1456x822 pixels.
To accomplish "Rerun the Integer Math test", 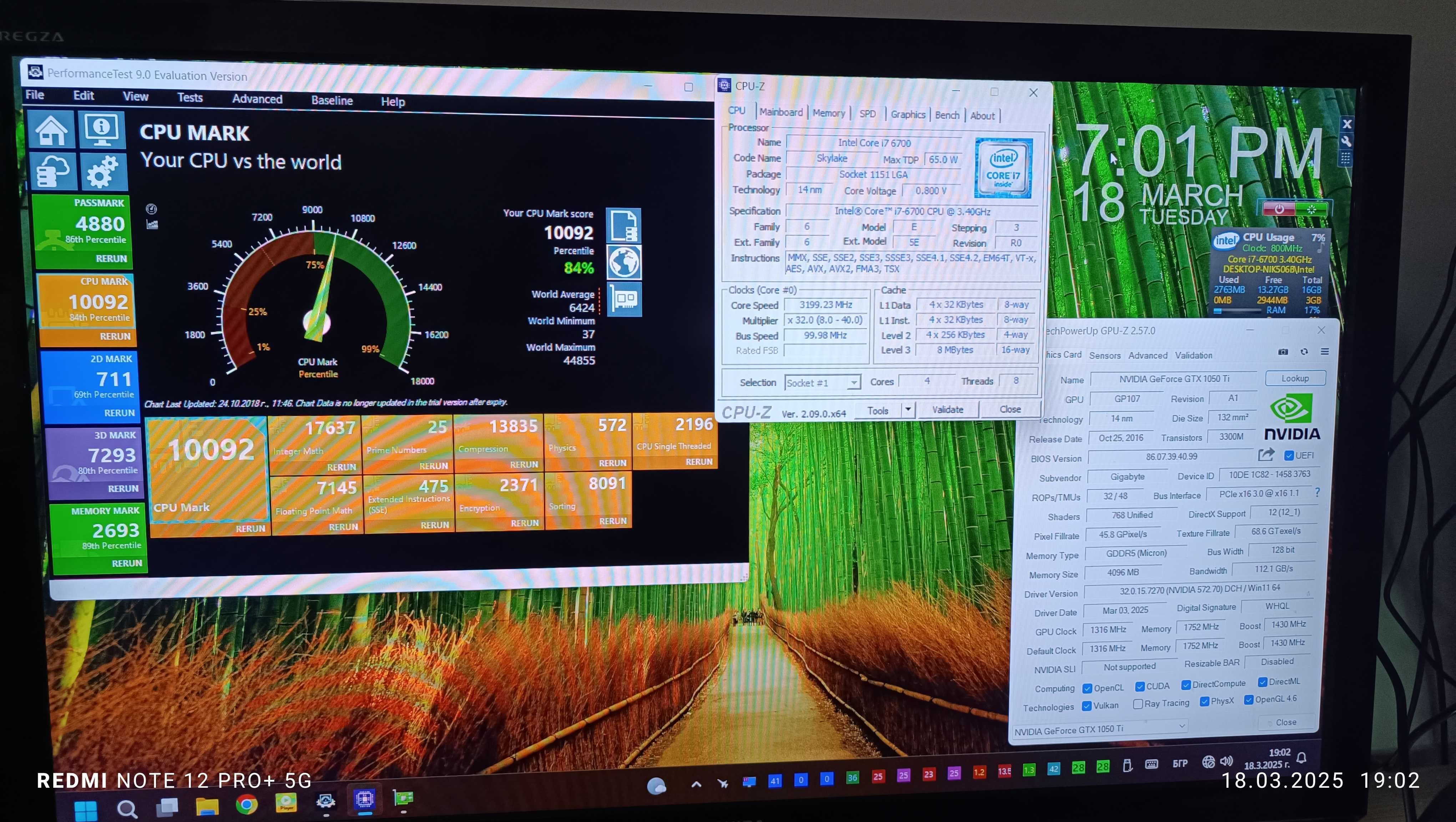I will click(x=342, y=467).
